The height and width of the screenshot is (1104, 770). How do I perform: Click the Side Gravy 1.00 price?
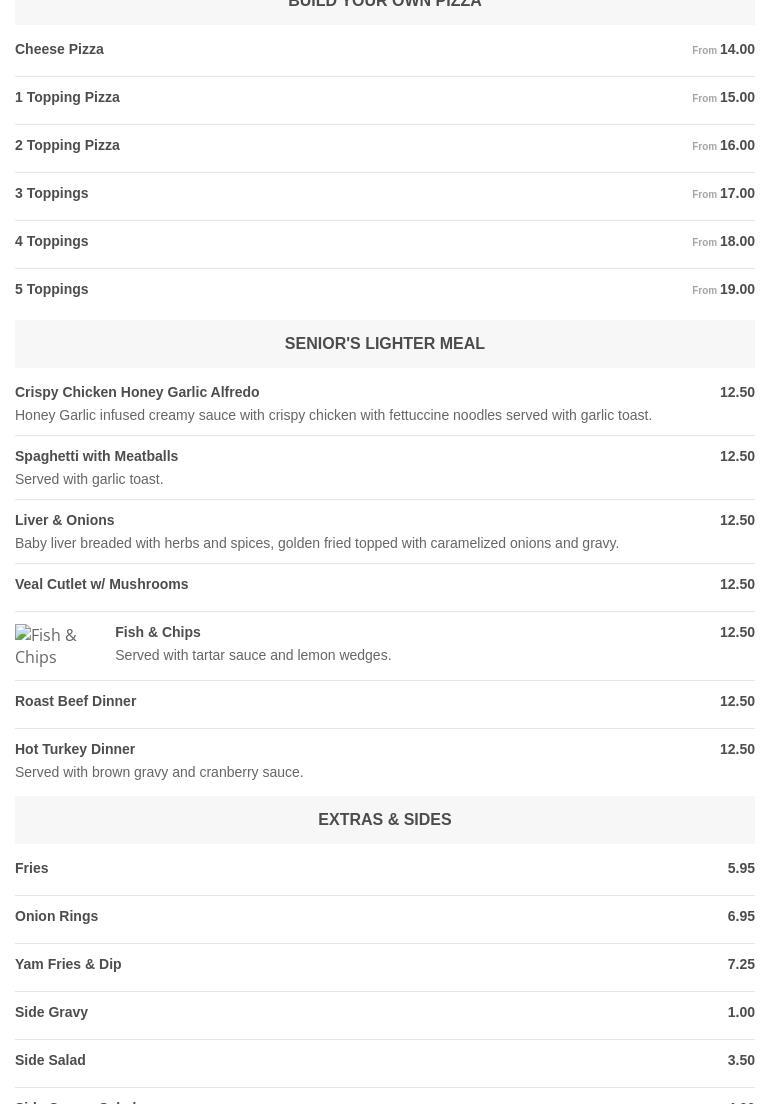point(740,1012)
